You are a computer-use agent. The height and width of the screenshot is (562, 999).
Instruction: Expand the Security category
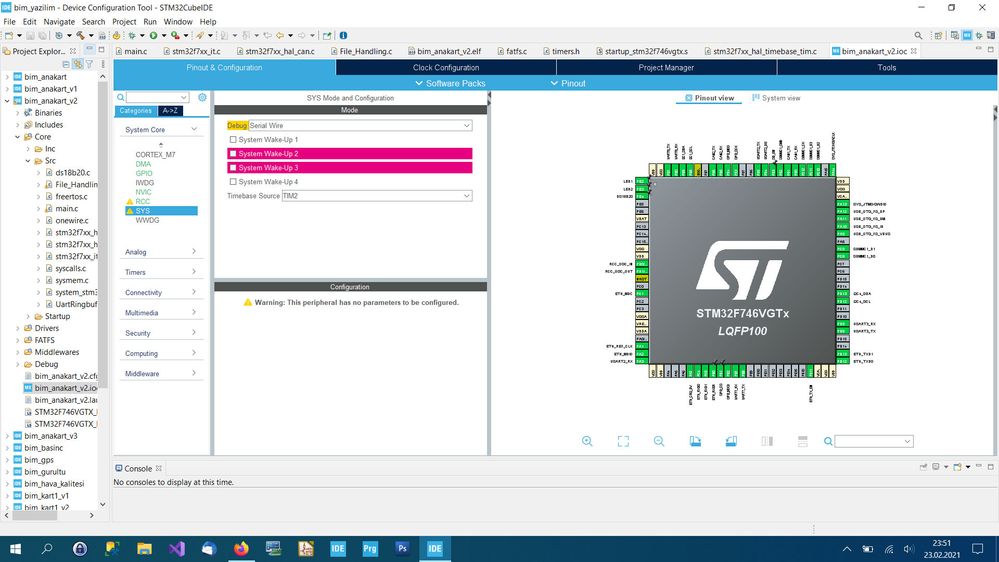tap(161, 333)
